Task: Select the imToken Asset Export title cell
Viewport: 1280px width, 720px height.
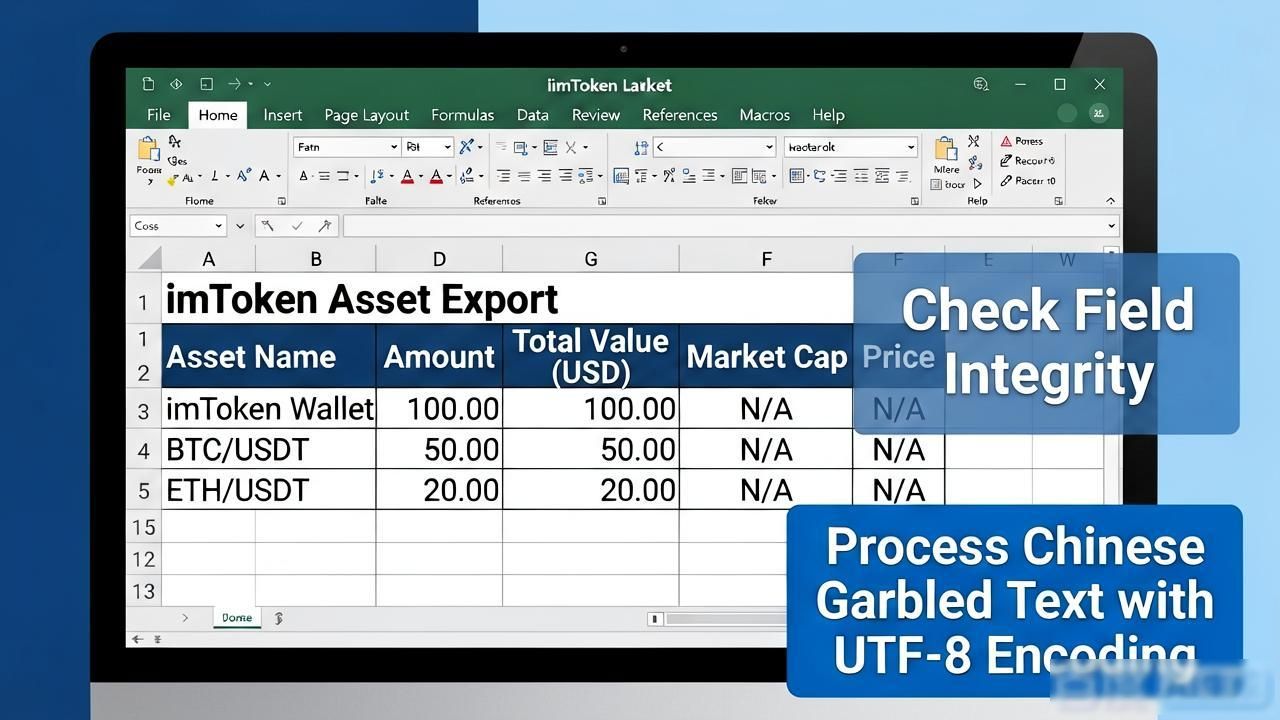Action: [507, 298]
